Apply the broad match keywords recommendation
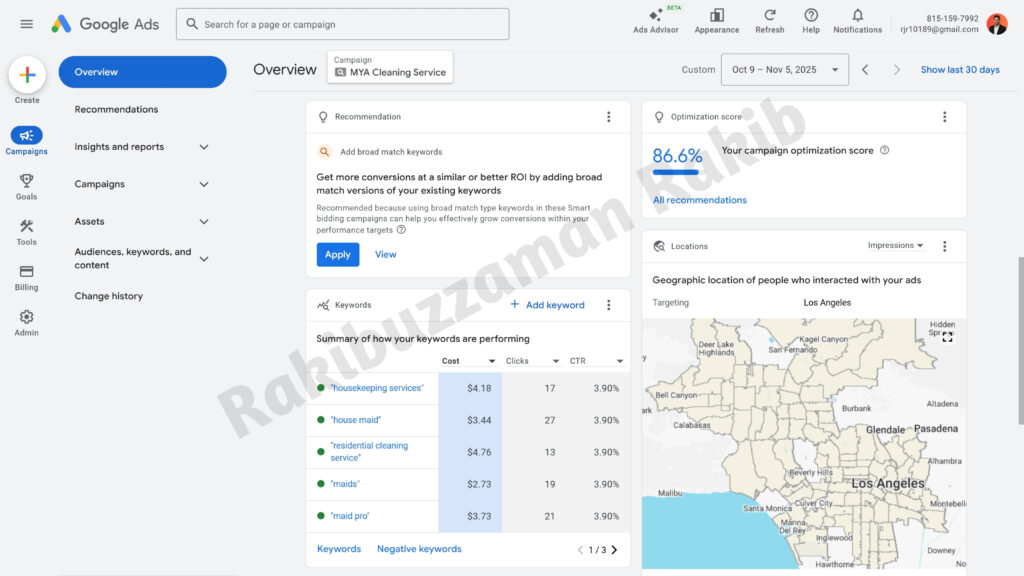Screen dimensions: 1024x576 coord(337,254)
